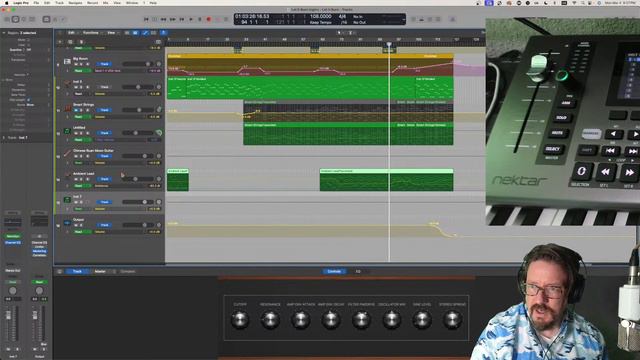This screenshot has height=360, width=640.
Task: Solo the Smart Strings track
Action: click(x=81, y=110)
